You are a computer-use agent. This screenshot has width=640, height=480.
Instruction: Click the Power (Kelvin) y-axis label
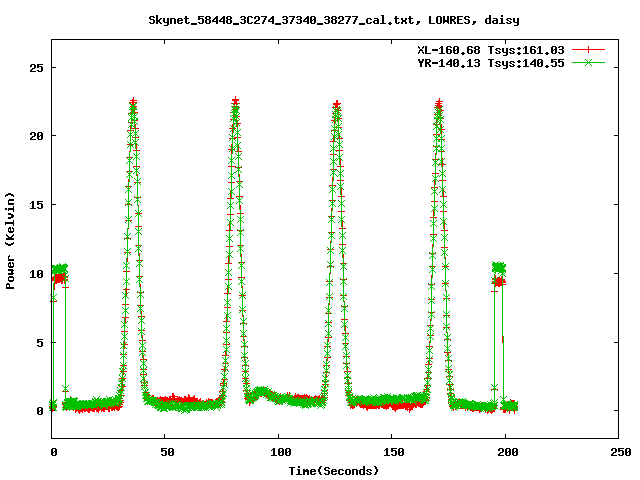click(x=10, y=241)
